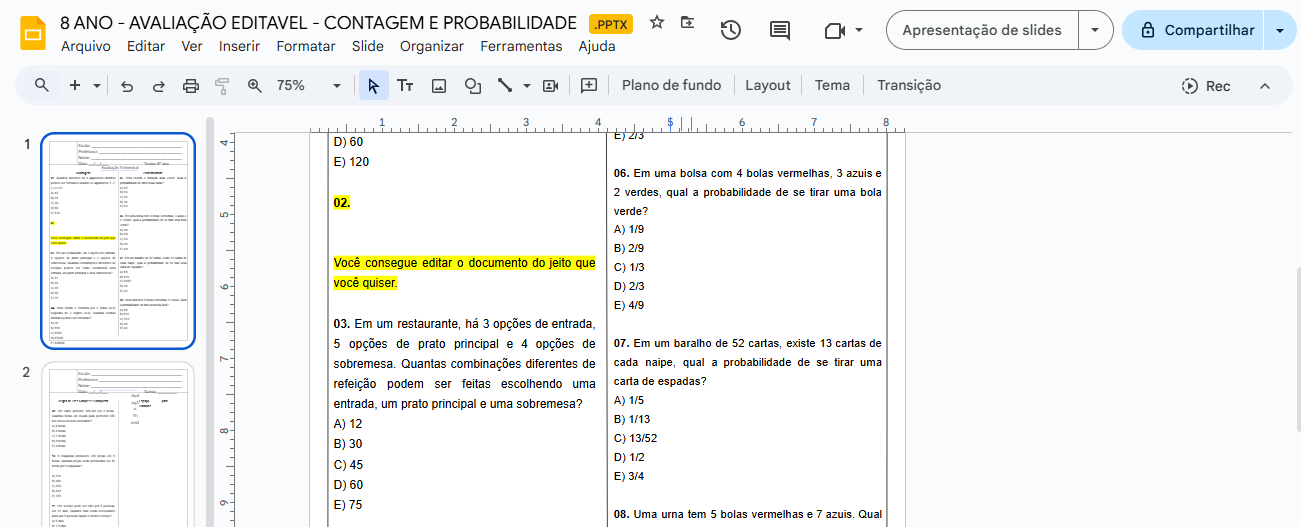1301x527 pixels.
Task: Click Apresentação de slides button
Action: (x=982, y=30)
